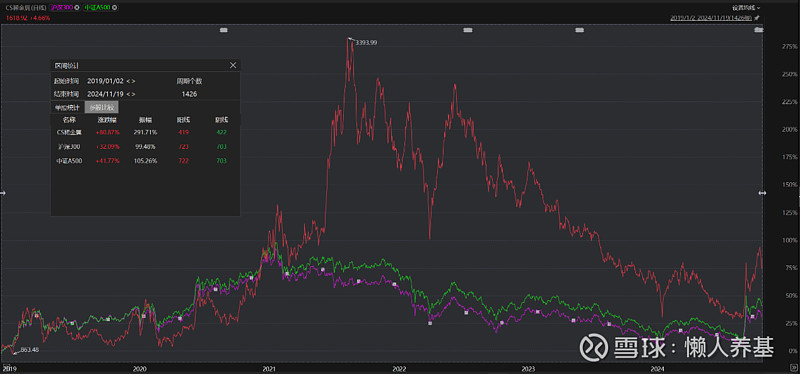Viewport: 800px width, 374px height.
Task: Switch to the 单股统计 tab
Action: tap(67, 107)
